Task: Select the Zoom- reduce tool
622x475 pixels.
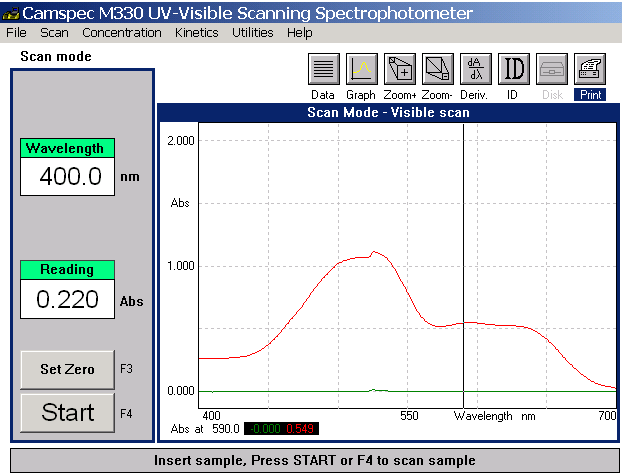Action: (x=438, y=69)
